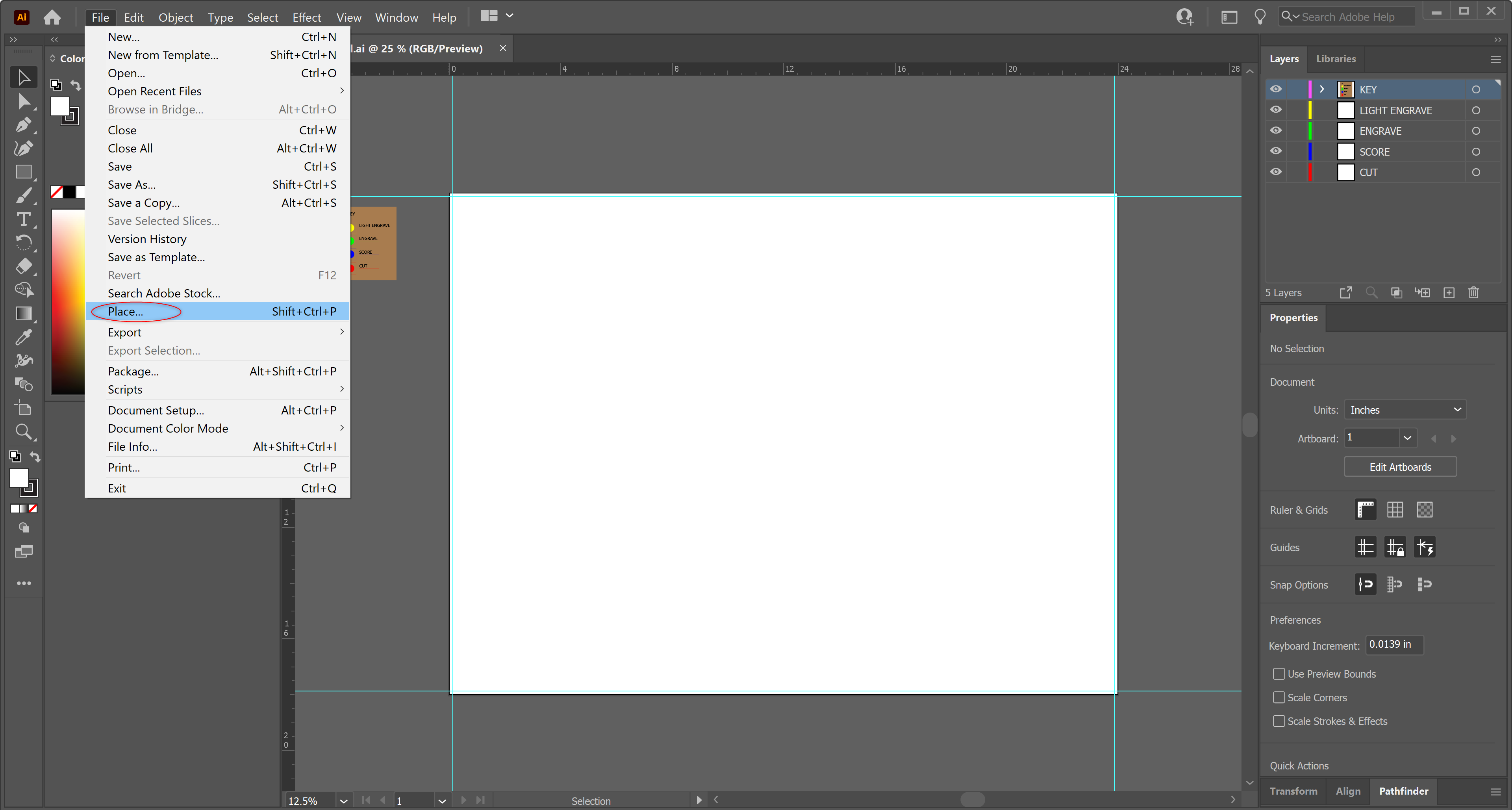Open artboard navigation dropdown in status bar
The height and width of the screenshot is (810, 1512).
pos(442,801)
